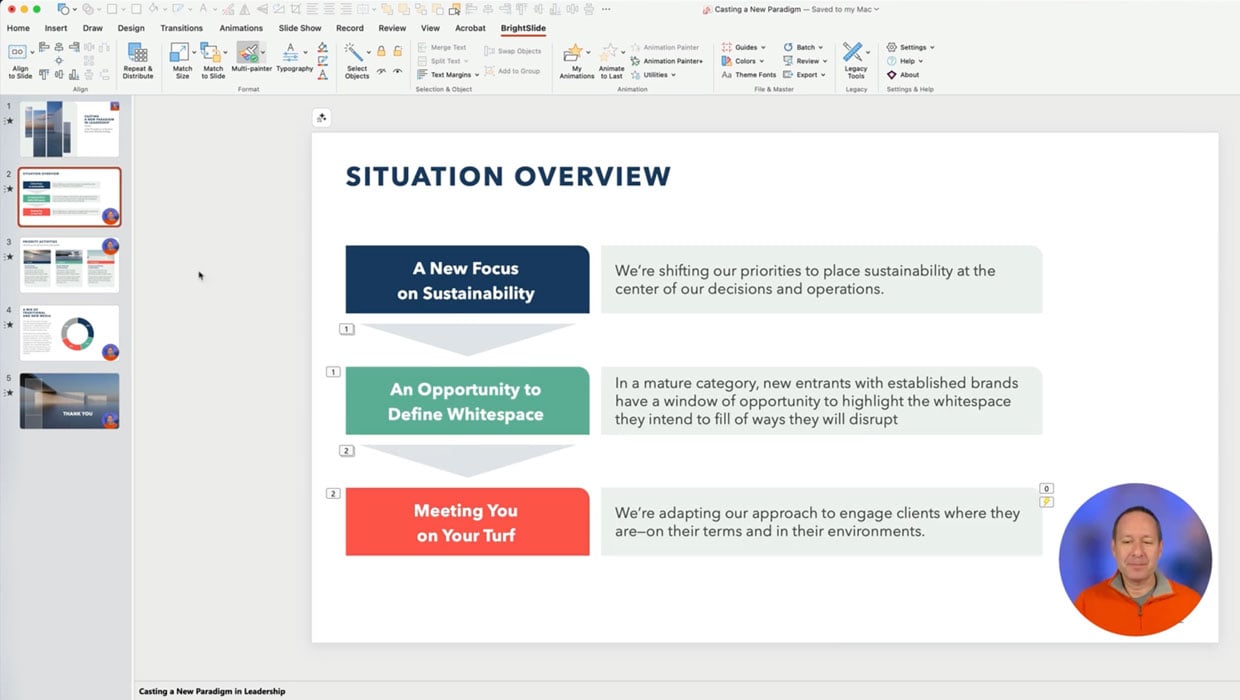The image size is (1240, 700).
Task: Click the Align to Slide icon
Action: click(x=20, y=60)
